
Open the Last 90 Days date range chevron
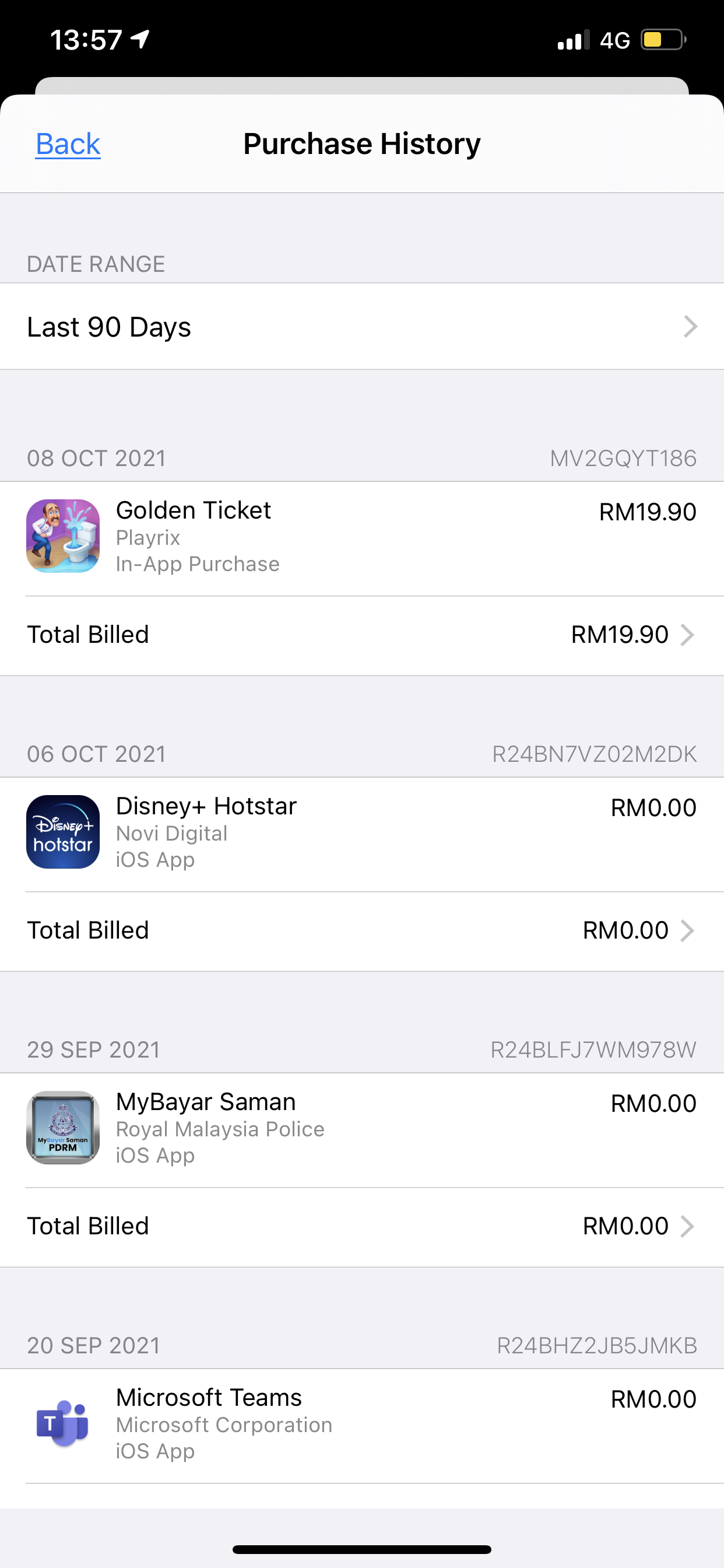pos(690,327)
